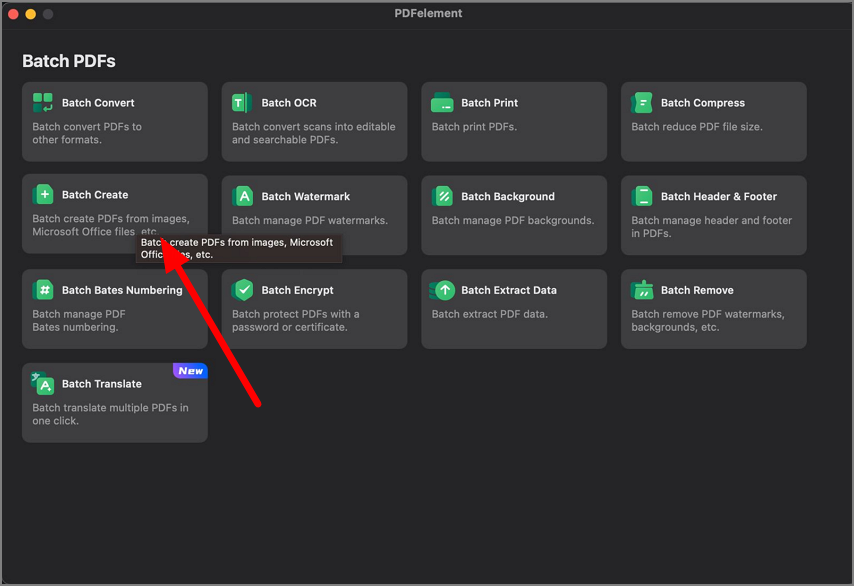Click 'Batch protect PDFs with a password' description
854x586 pixels.
coord(295,320)
